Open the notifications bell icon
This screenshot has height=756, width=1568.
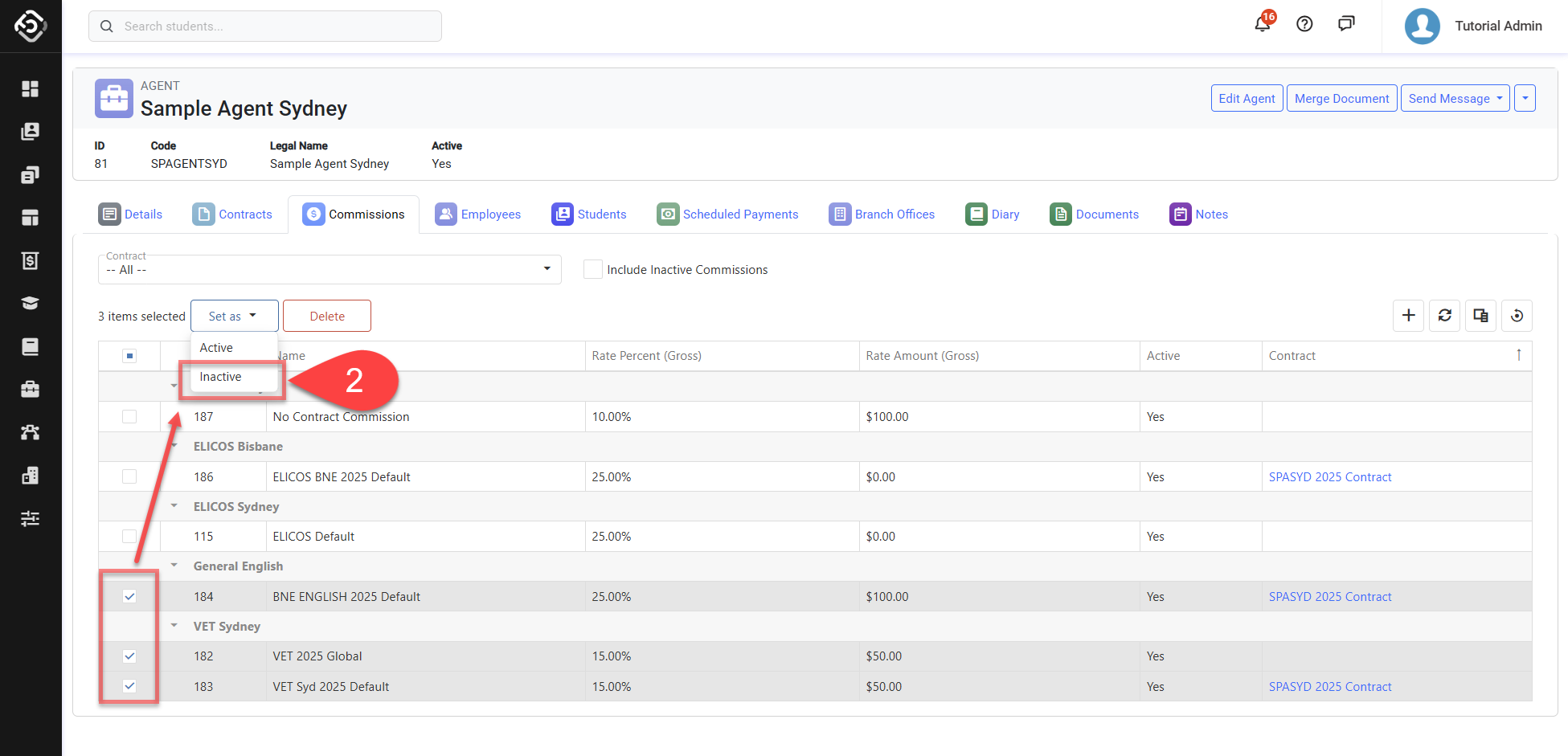pyautogui.click(x=1262, y=24)
